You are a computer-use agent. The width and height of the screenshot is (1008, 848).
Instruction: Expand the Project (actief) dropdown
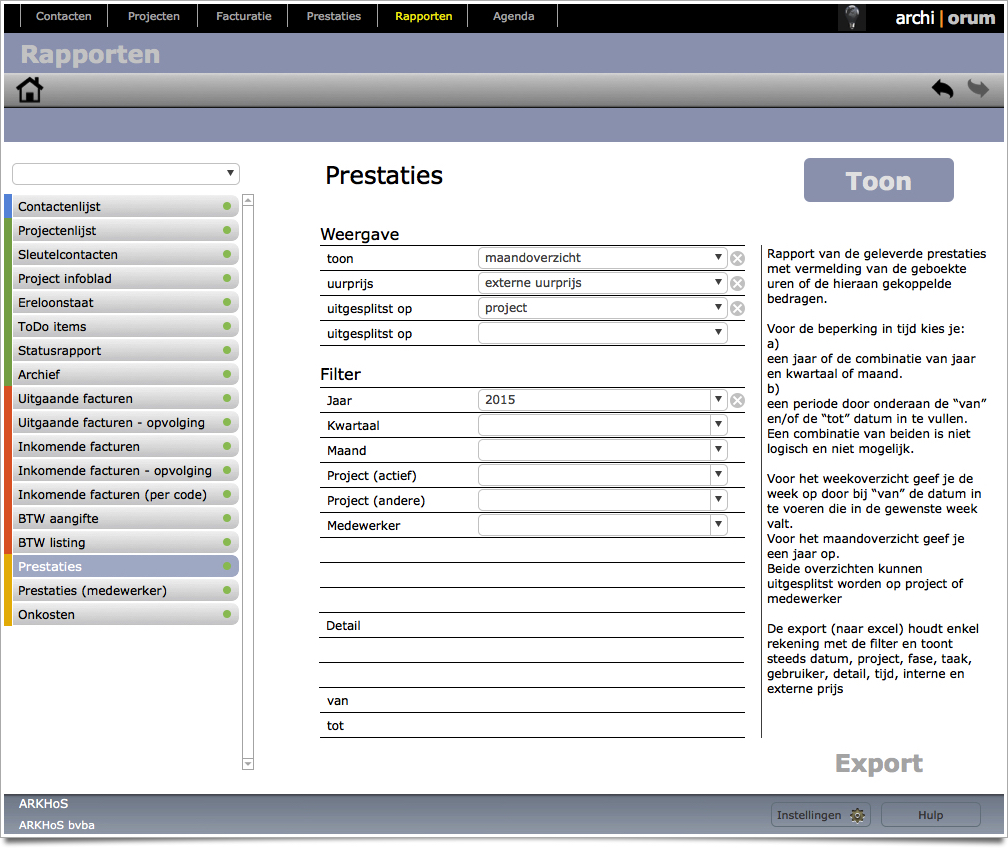pos(602,475)
